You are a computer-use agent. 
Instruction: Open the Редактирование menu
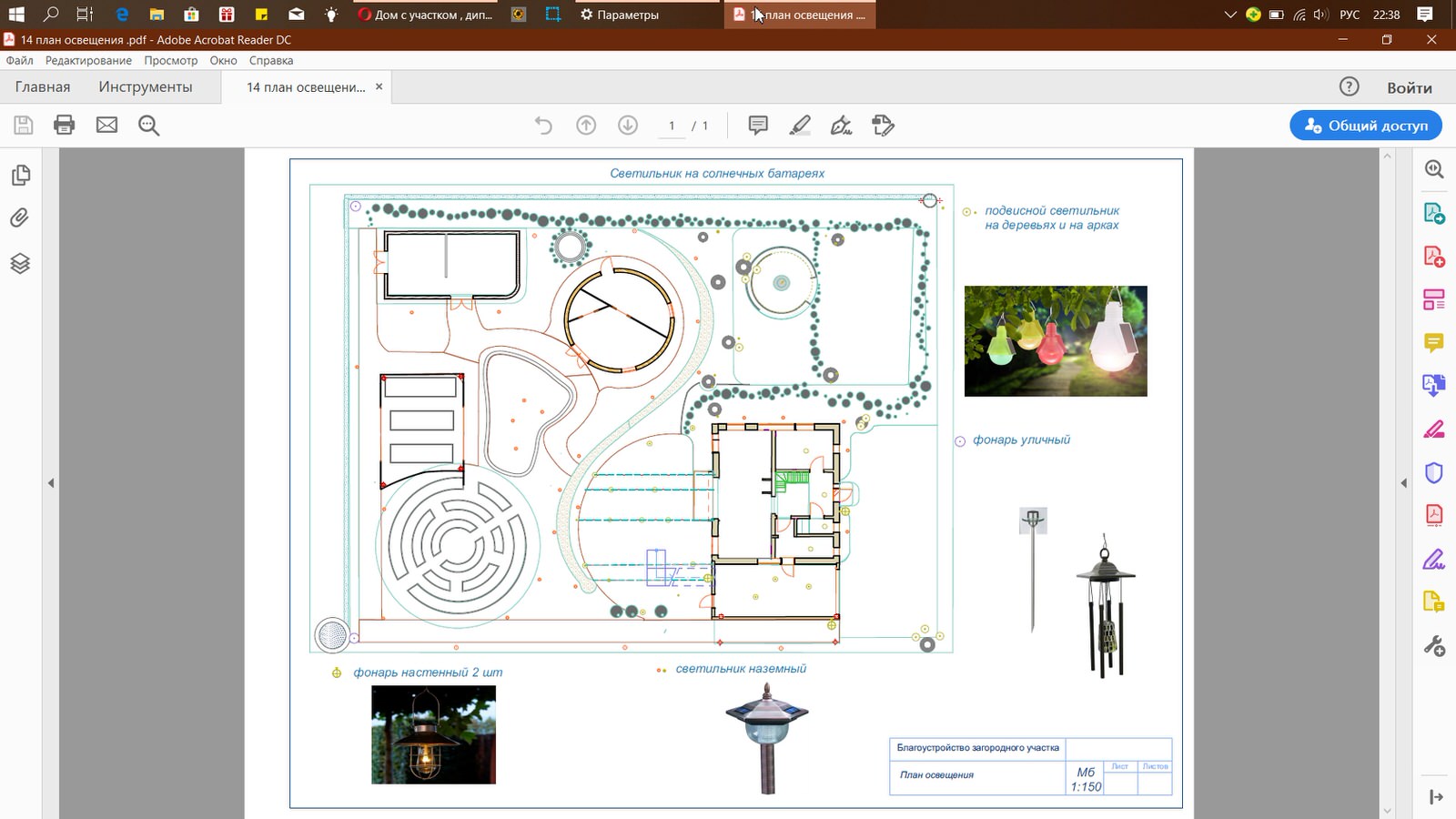tap(88, 61)
